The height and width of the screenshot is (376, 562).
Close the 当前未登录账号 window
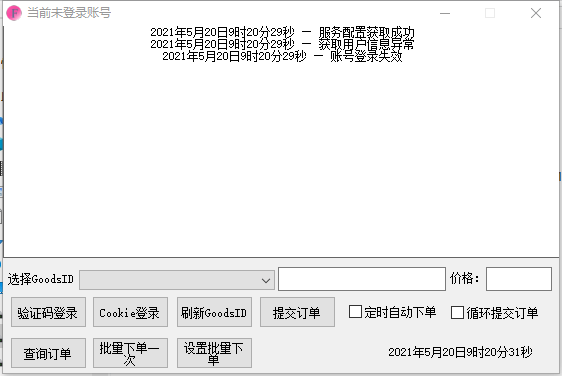click(x=536, y=13)
